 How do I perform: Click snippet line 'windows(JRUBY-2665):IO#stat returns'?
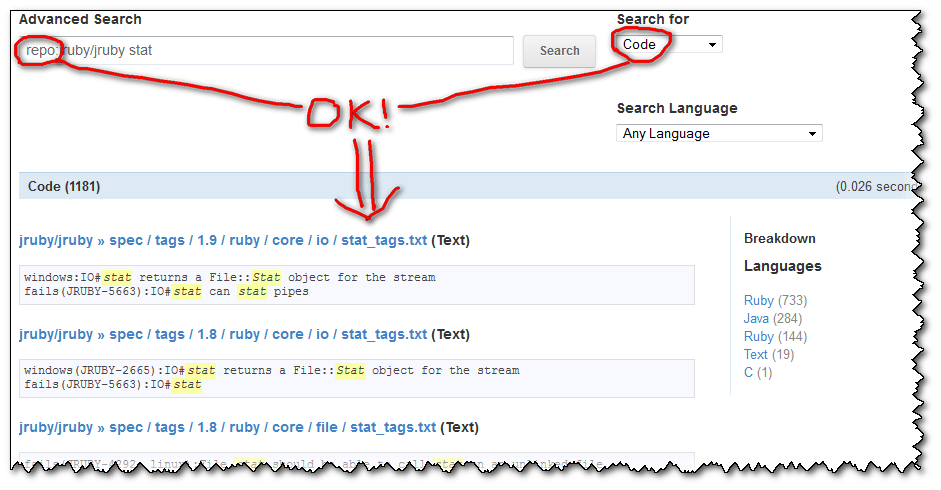coord(272,371)
